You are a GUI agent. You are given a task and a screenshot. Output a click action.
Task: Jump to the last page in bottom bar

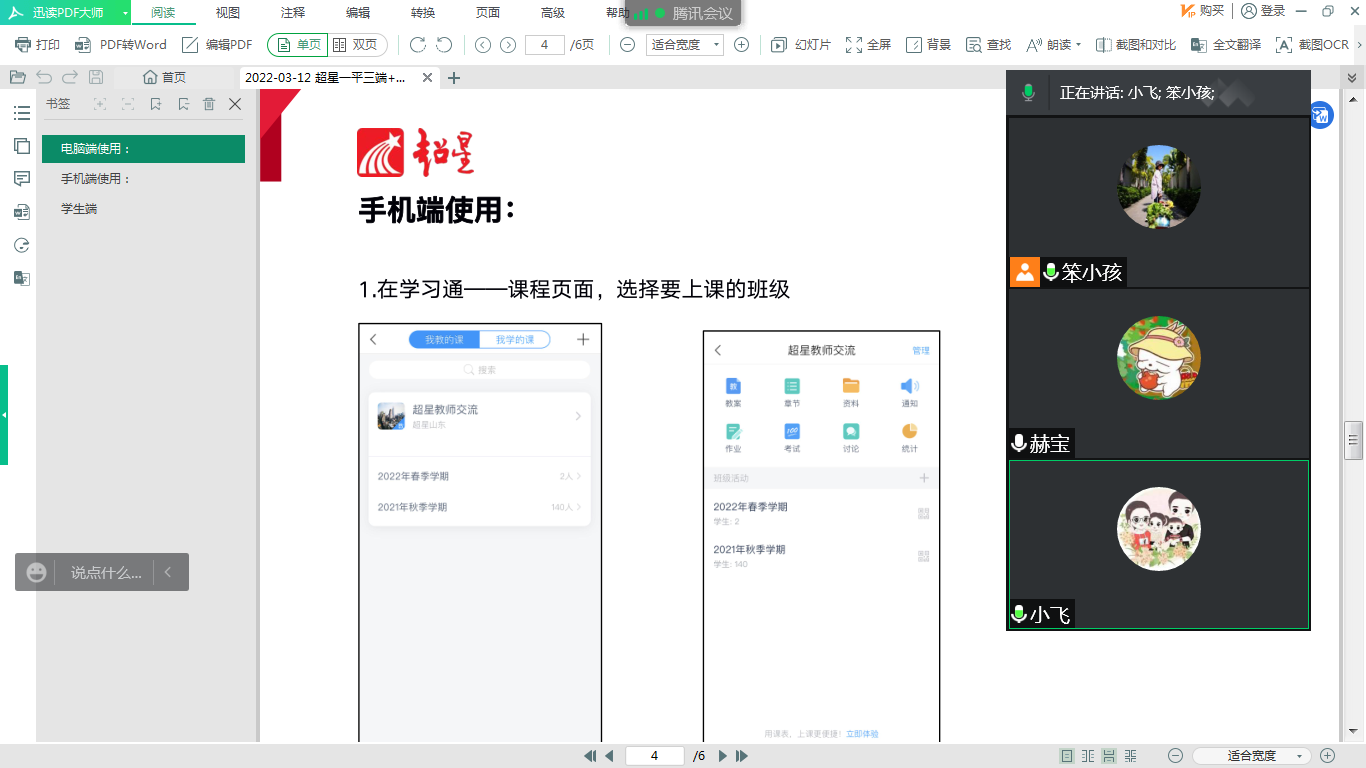pyautogui.click(x=742, y=756)
